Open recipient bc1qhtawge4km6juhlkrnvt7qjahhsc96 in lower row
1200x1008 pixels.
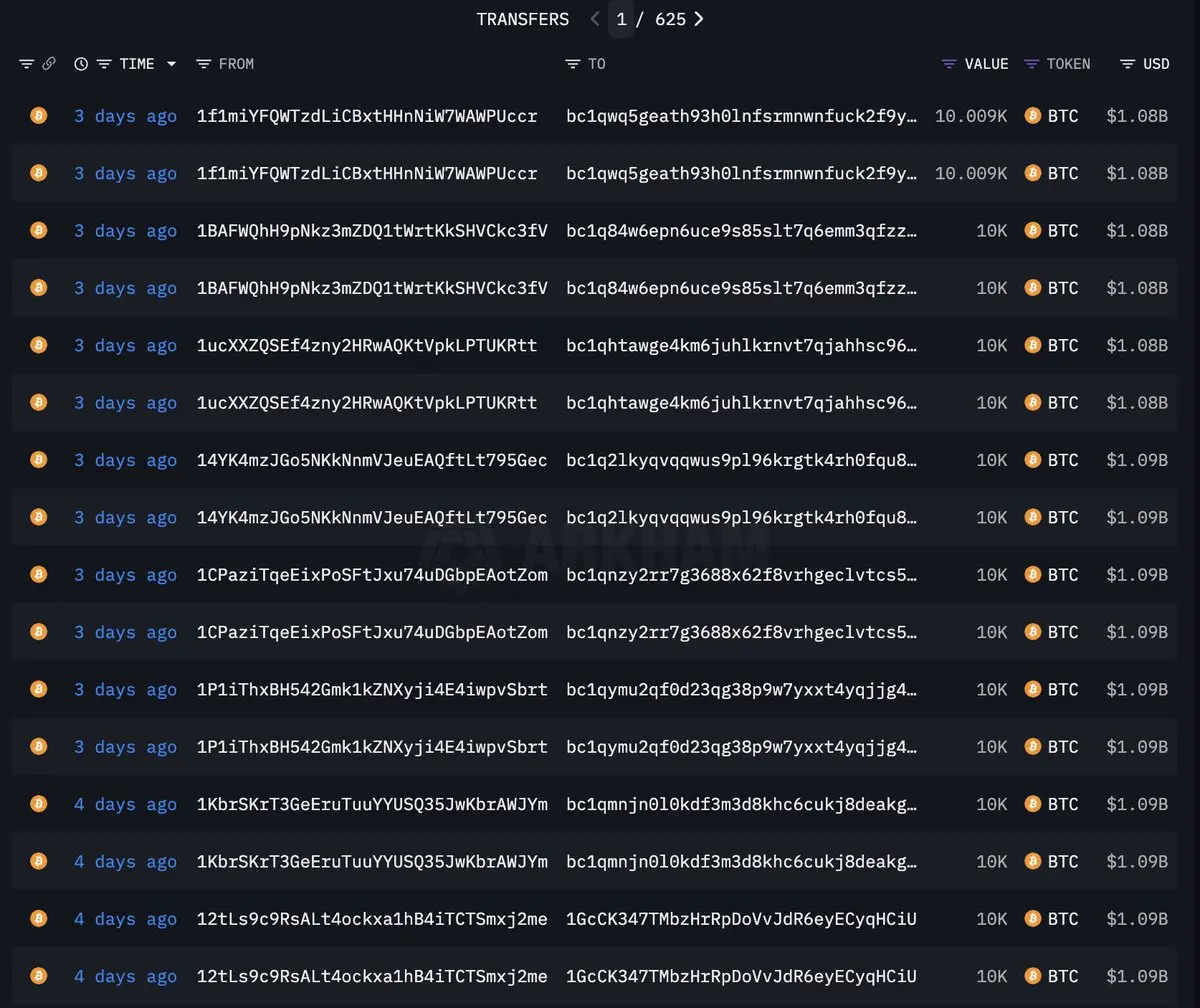point(742,403)
